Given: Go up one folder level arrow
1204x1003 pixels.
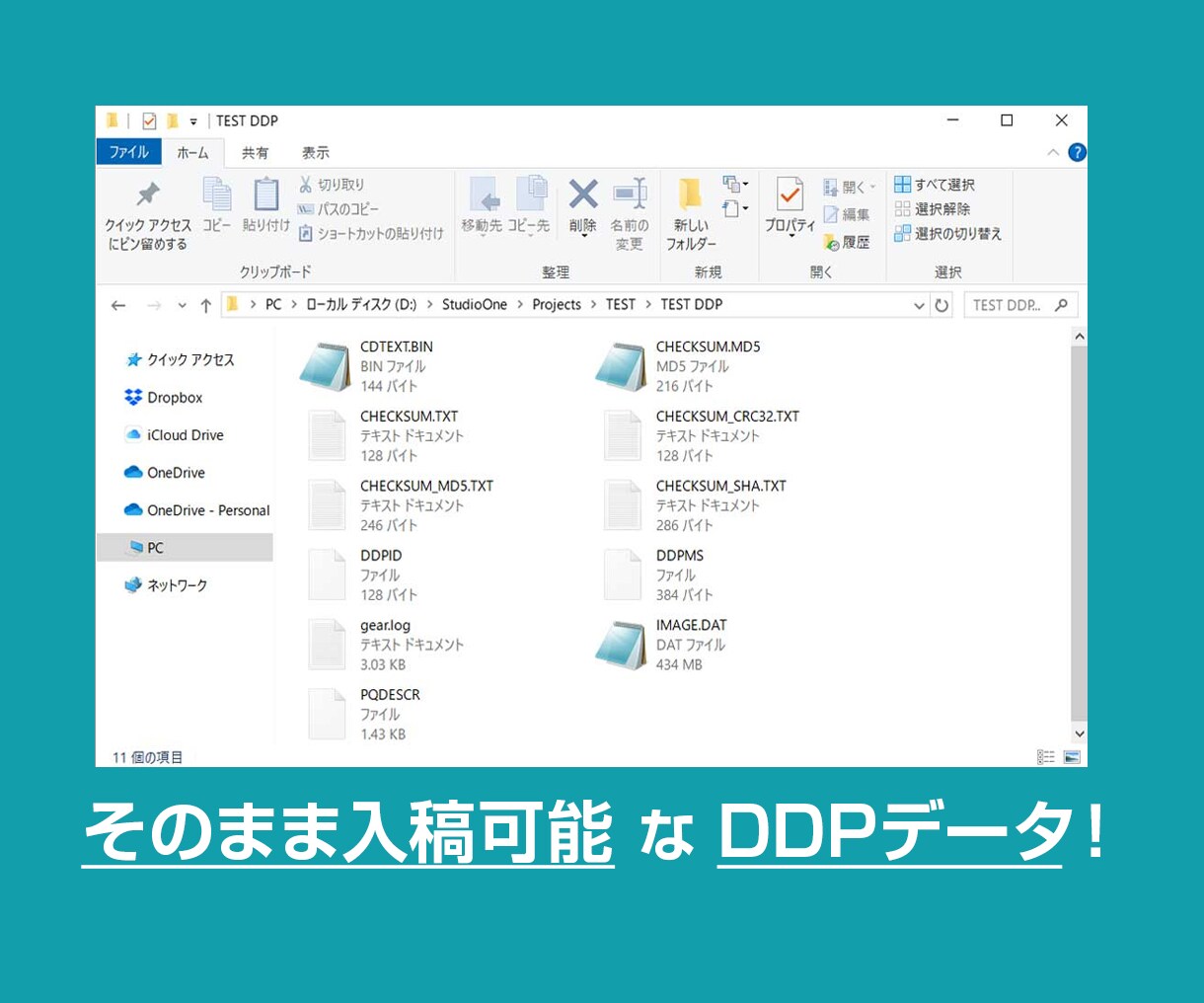Looking at the screenshot, I should pos(205,305).
